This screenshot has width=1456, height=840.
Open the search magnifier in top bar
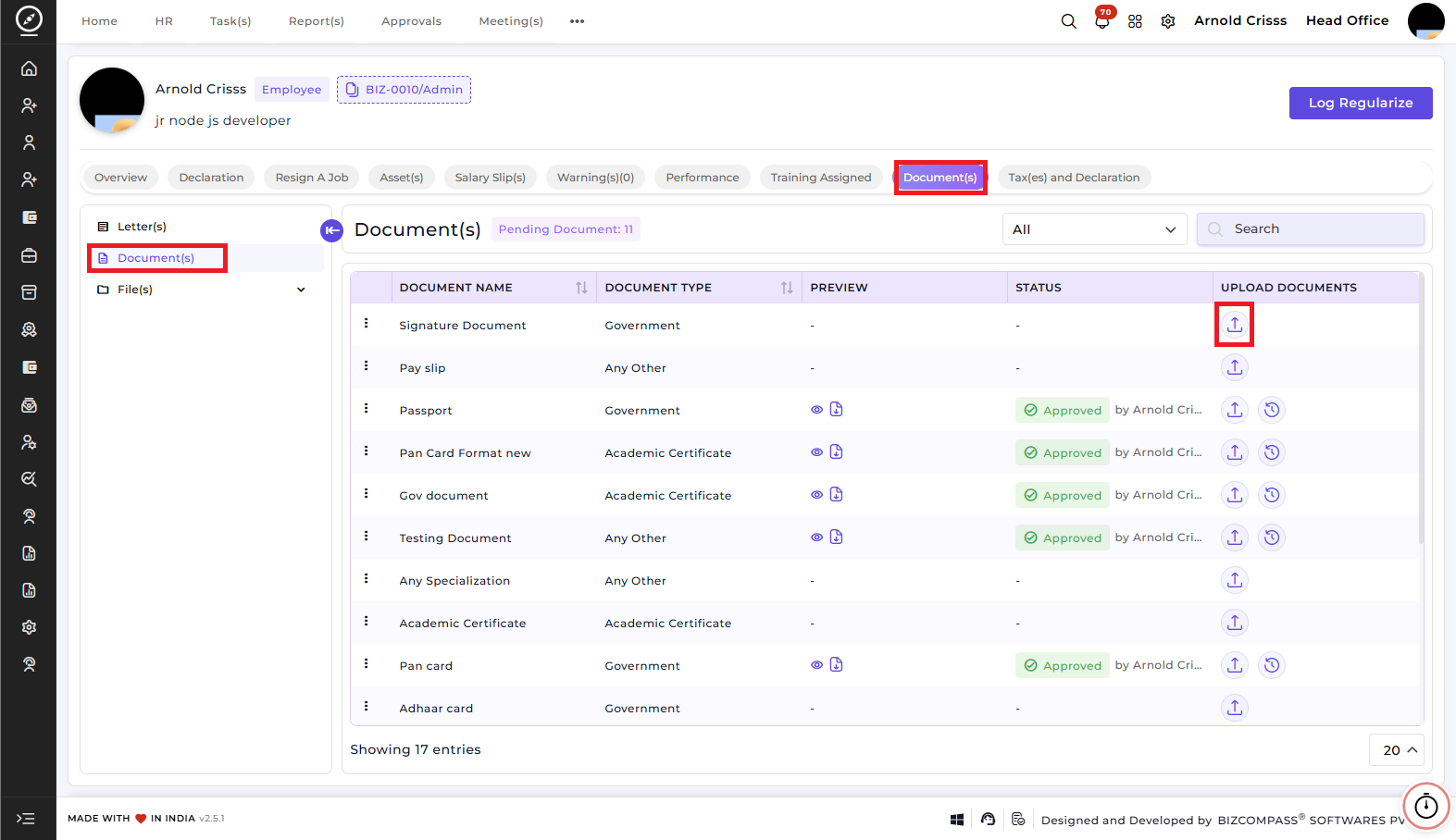click(x=1068, y=21)
